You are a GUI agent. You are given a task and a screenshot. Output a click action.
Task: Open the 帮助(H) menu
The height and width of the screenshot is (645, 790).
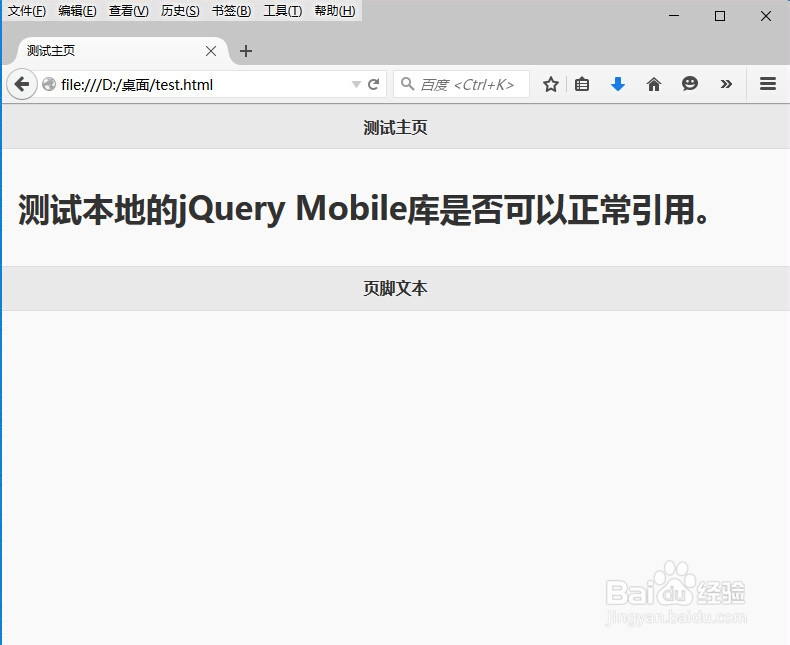point(335,11)
